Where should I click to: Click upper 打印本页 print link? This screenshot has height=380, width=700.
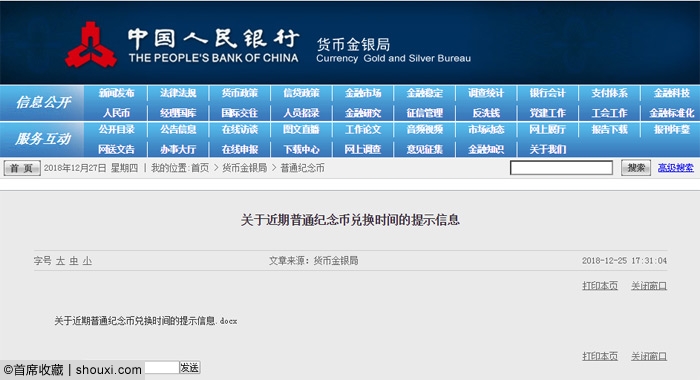600,286
